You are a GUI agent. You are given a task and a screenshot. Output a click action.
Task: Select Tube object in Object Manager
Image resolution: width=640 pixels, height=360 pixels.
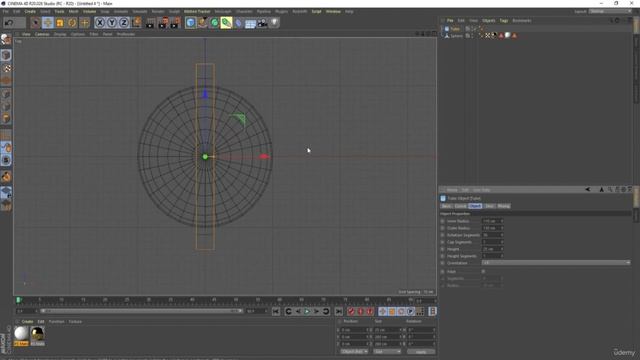455,29
